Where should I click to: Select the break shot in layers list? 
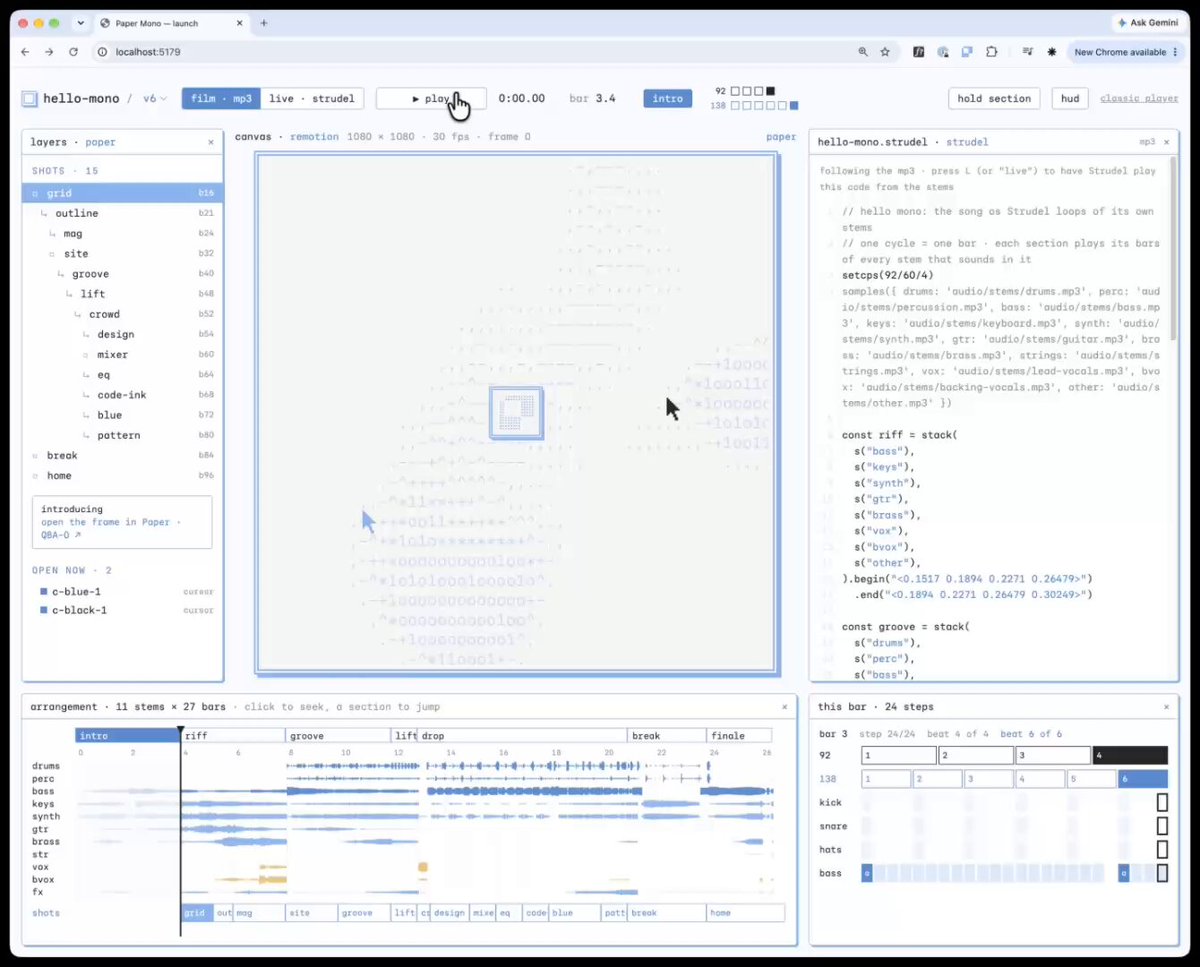[123, 456]
